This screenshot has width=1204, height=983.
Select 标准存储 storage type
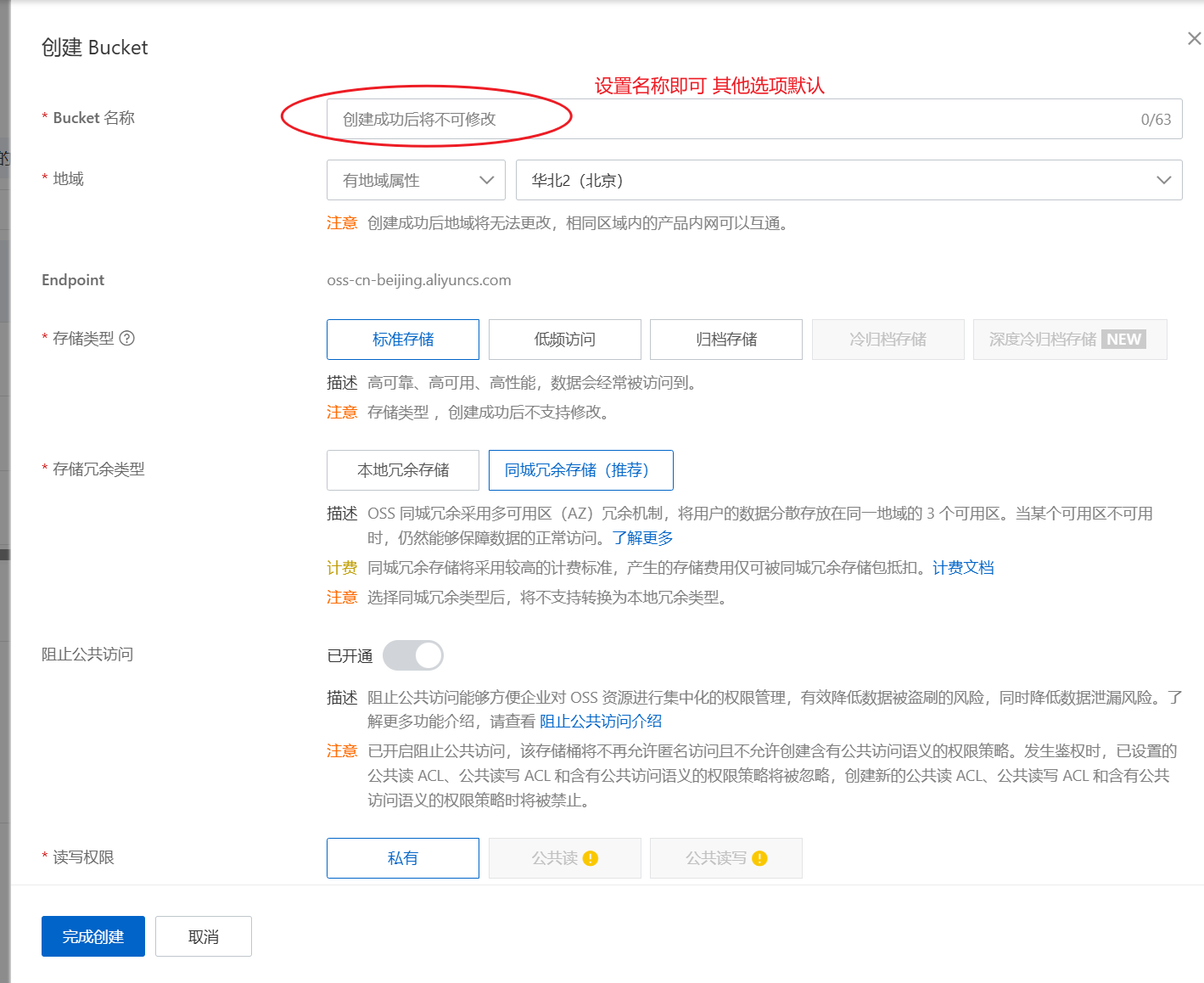(x=403, y=340)
